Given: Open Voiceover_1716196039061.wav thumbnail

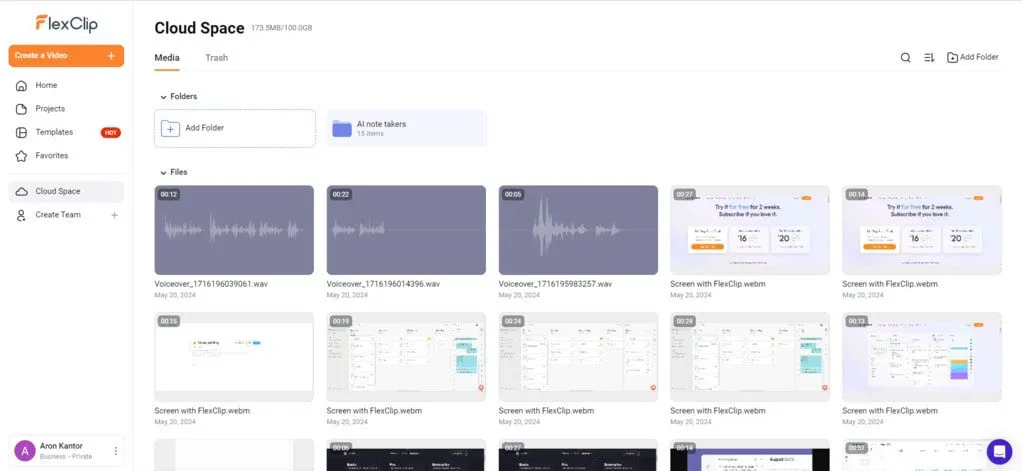Looking at the screenshot, I should tap(234, 230).
